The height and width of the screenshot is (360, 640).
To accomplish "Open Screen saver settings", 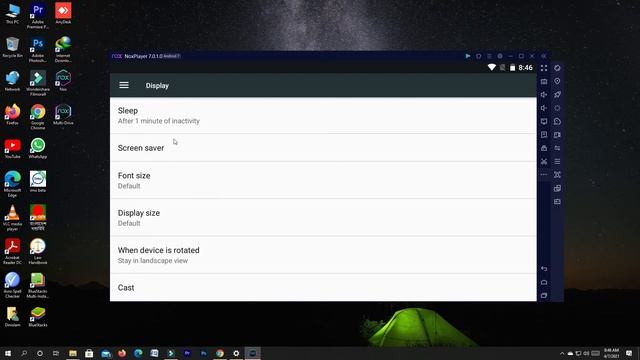I will point(323,148).
